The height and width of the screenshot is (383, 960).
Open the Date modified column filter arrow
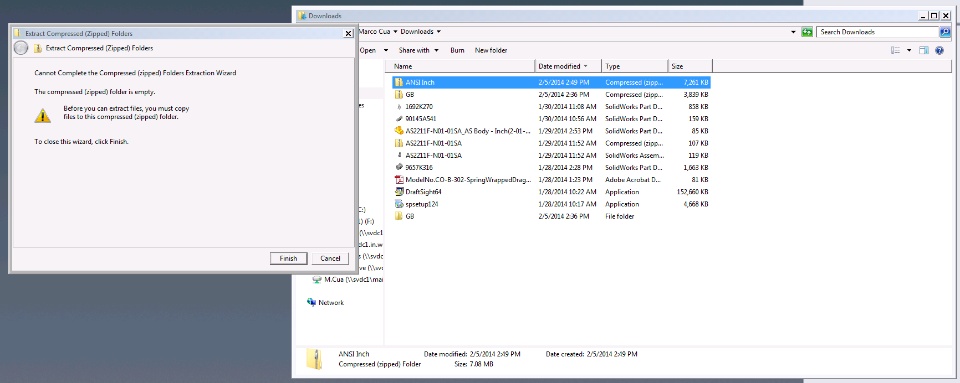[586, 66]
